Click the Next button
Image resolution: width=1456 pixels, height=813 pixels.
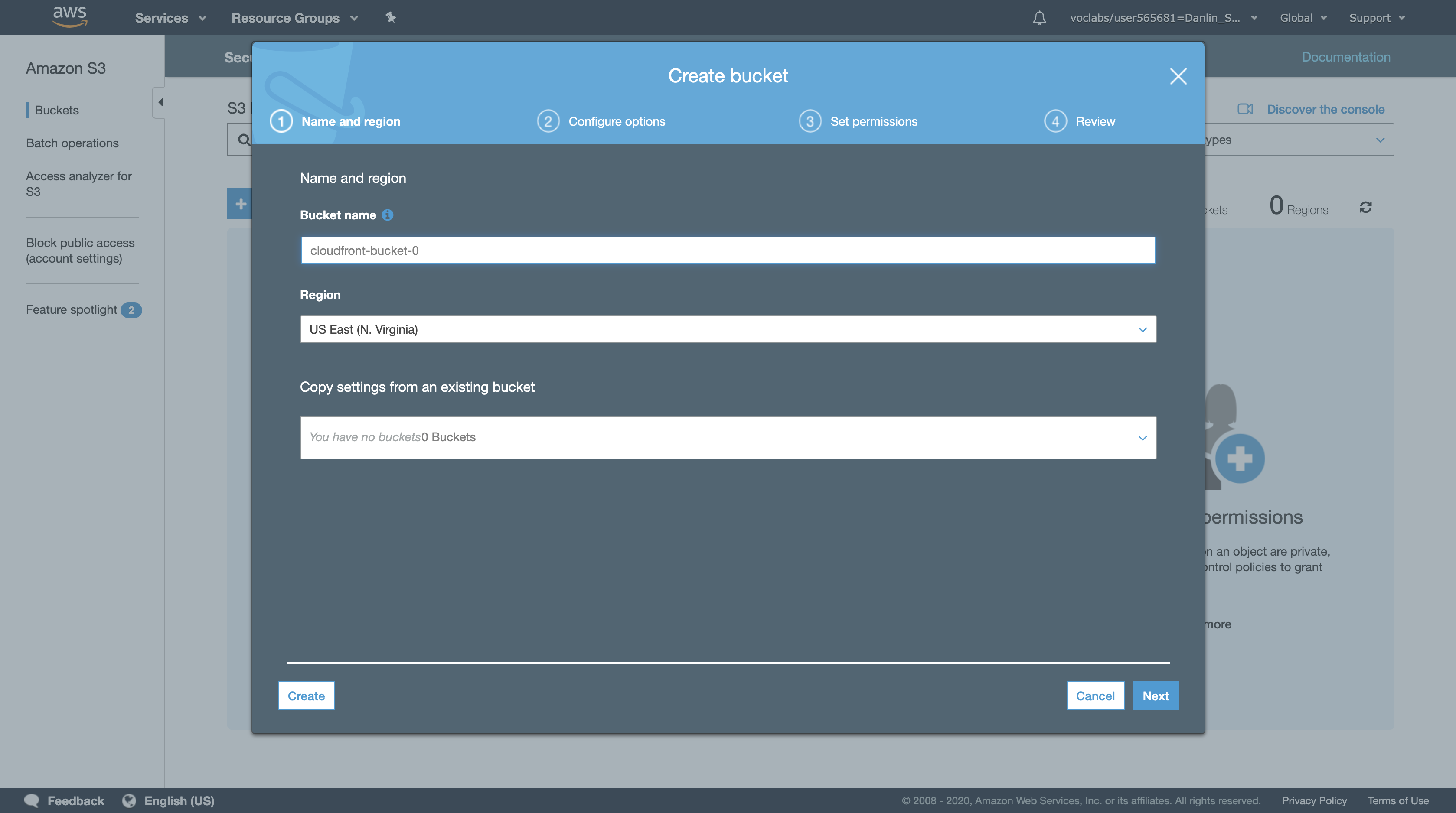tap(1155, 696)
